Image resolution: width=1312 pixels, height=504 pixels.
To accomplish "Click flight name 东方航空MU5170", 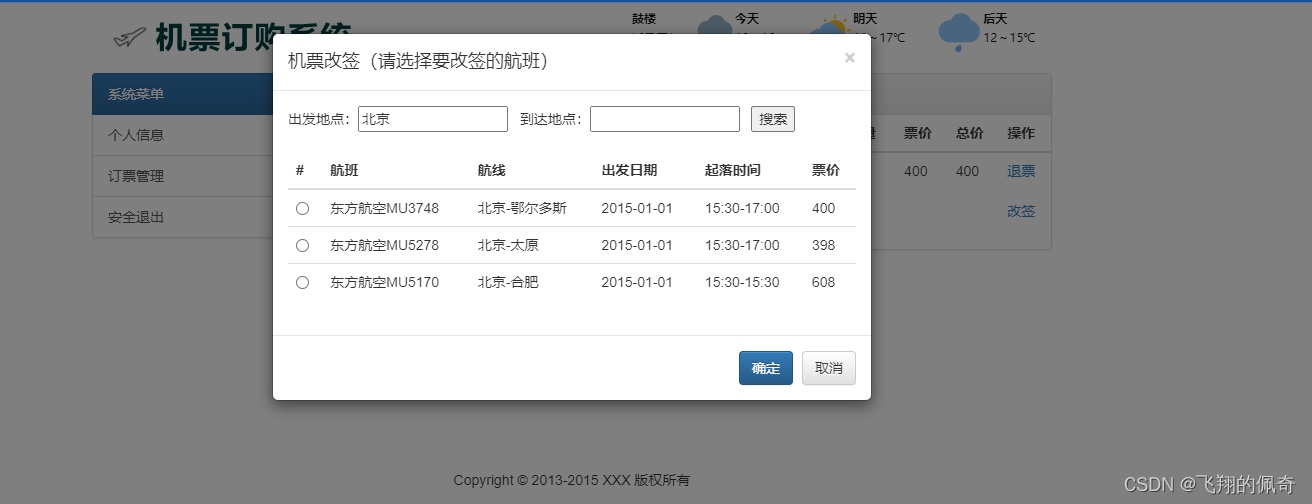I will click(x=384, y=282).
